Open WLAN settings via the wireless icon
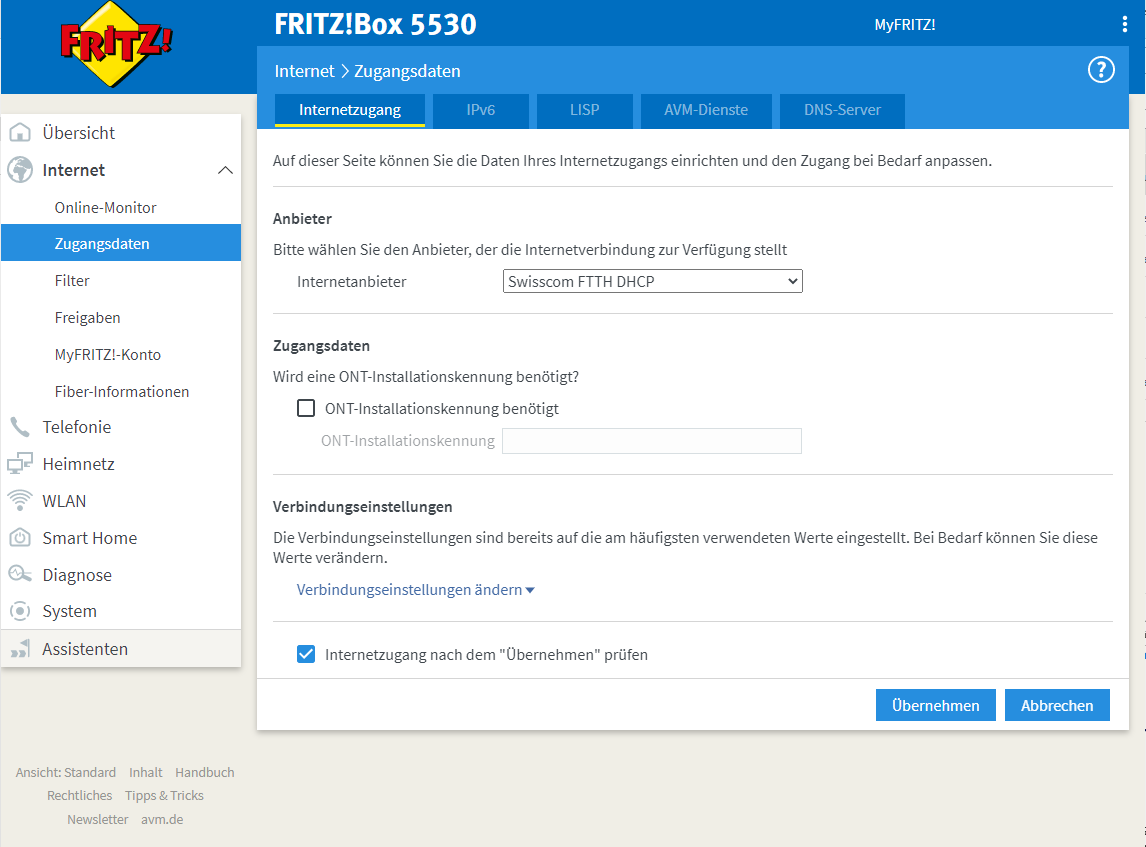The image size is (1146, 847). click(20, 500)
